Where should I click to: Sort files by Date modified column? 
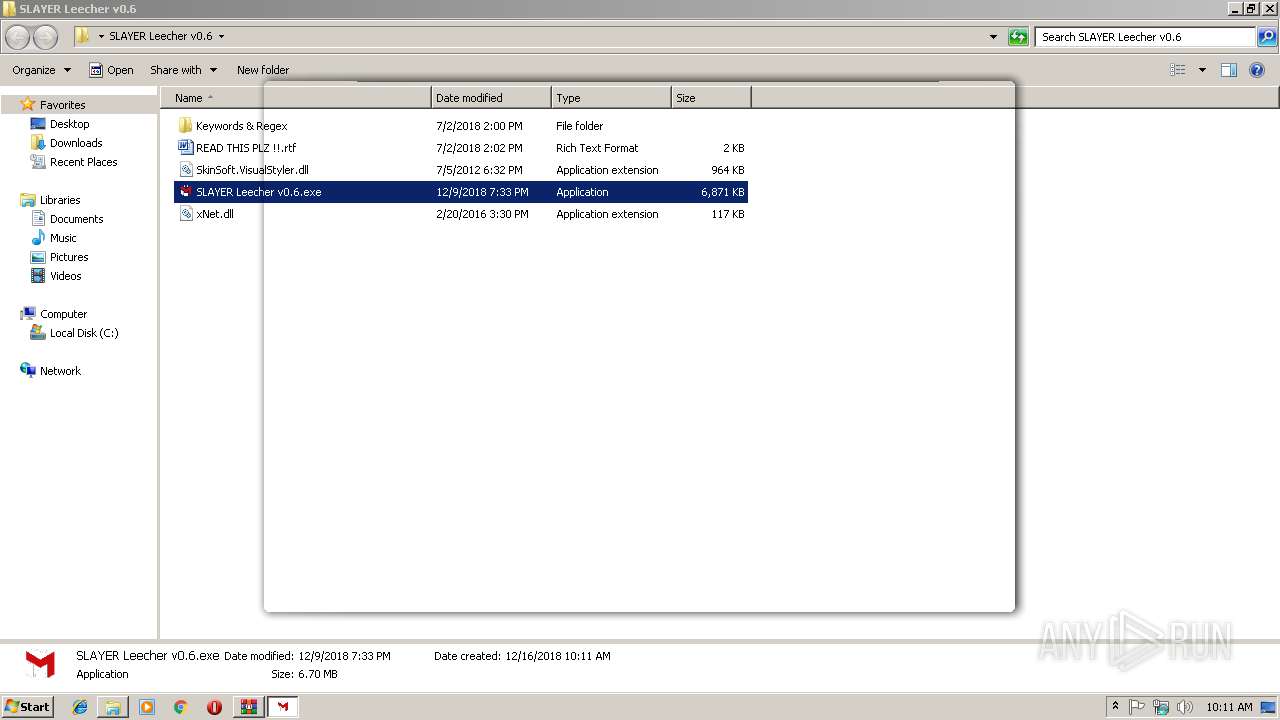tap(491, 98)
